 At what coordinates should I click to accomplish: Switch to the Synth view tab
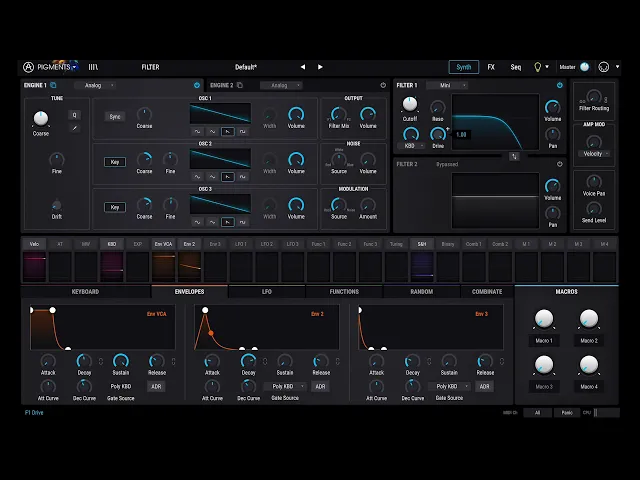[464, 67]
